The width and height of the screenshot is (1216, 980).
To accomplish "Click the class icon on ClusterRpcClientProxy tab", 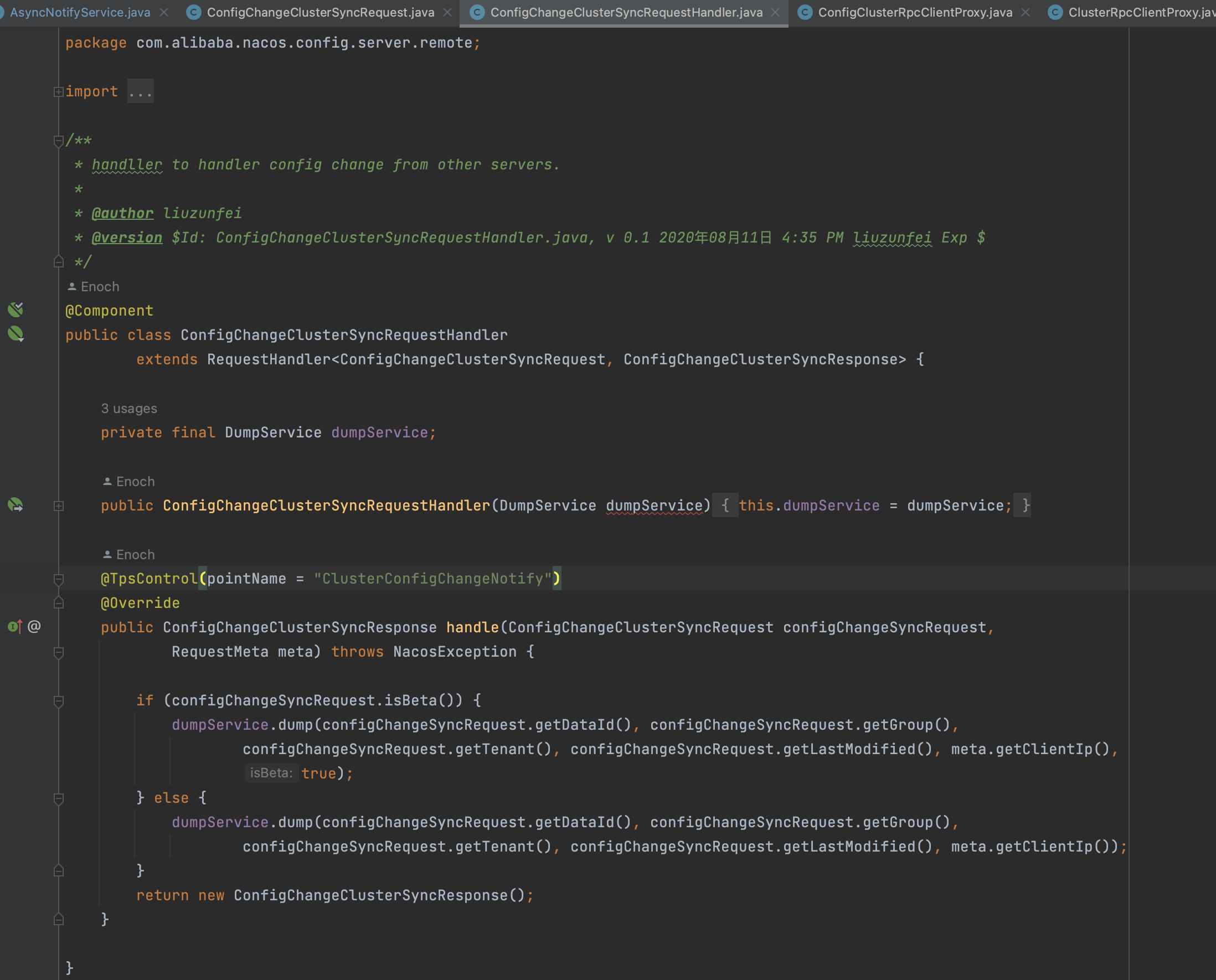I will (1055, 12).
